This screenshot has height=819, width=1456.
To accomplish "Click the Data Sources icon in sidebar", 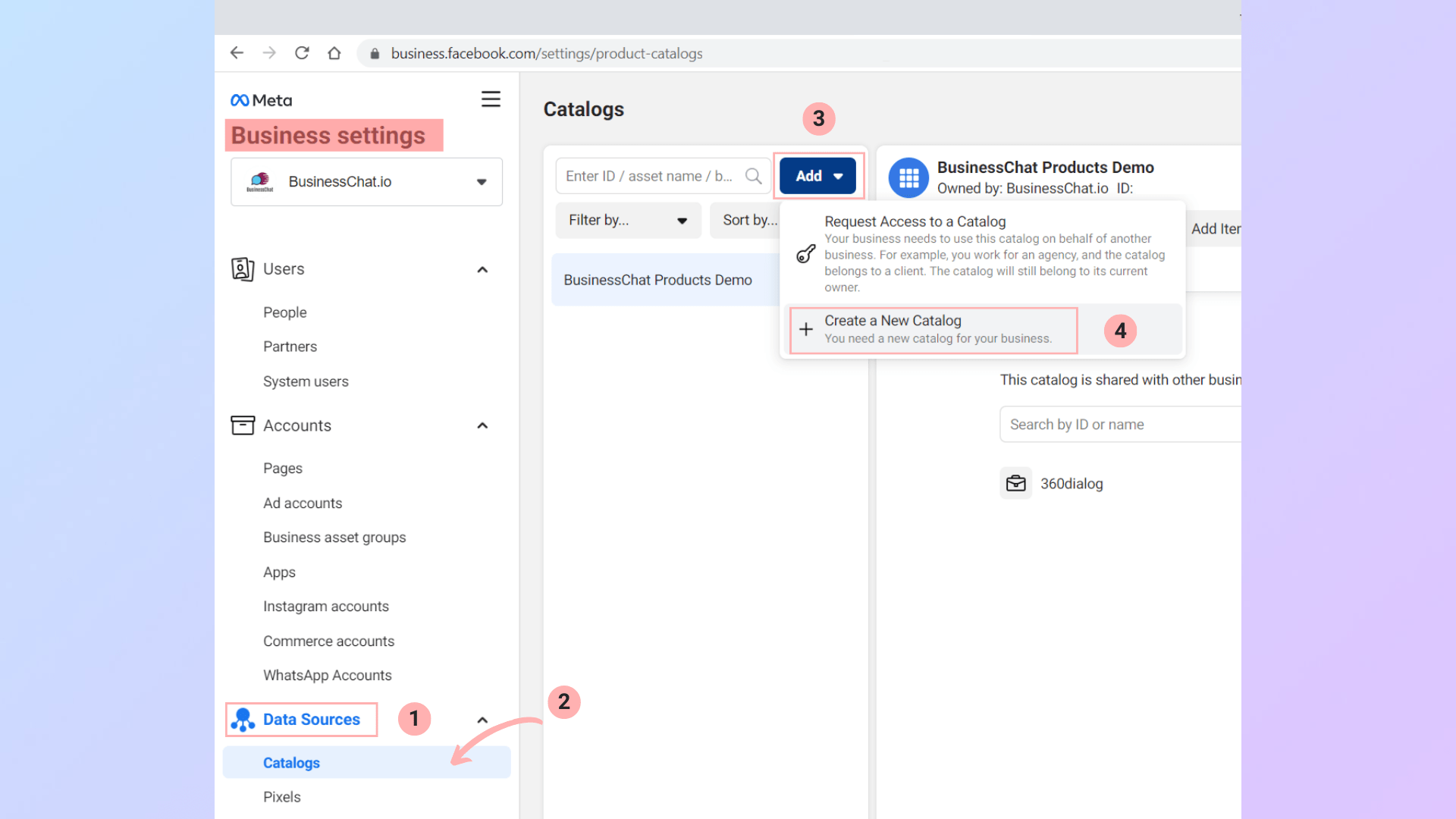I will click(243, 720).
